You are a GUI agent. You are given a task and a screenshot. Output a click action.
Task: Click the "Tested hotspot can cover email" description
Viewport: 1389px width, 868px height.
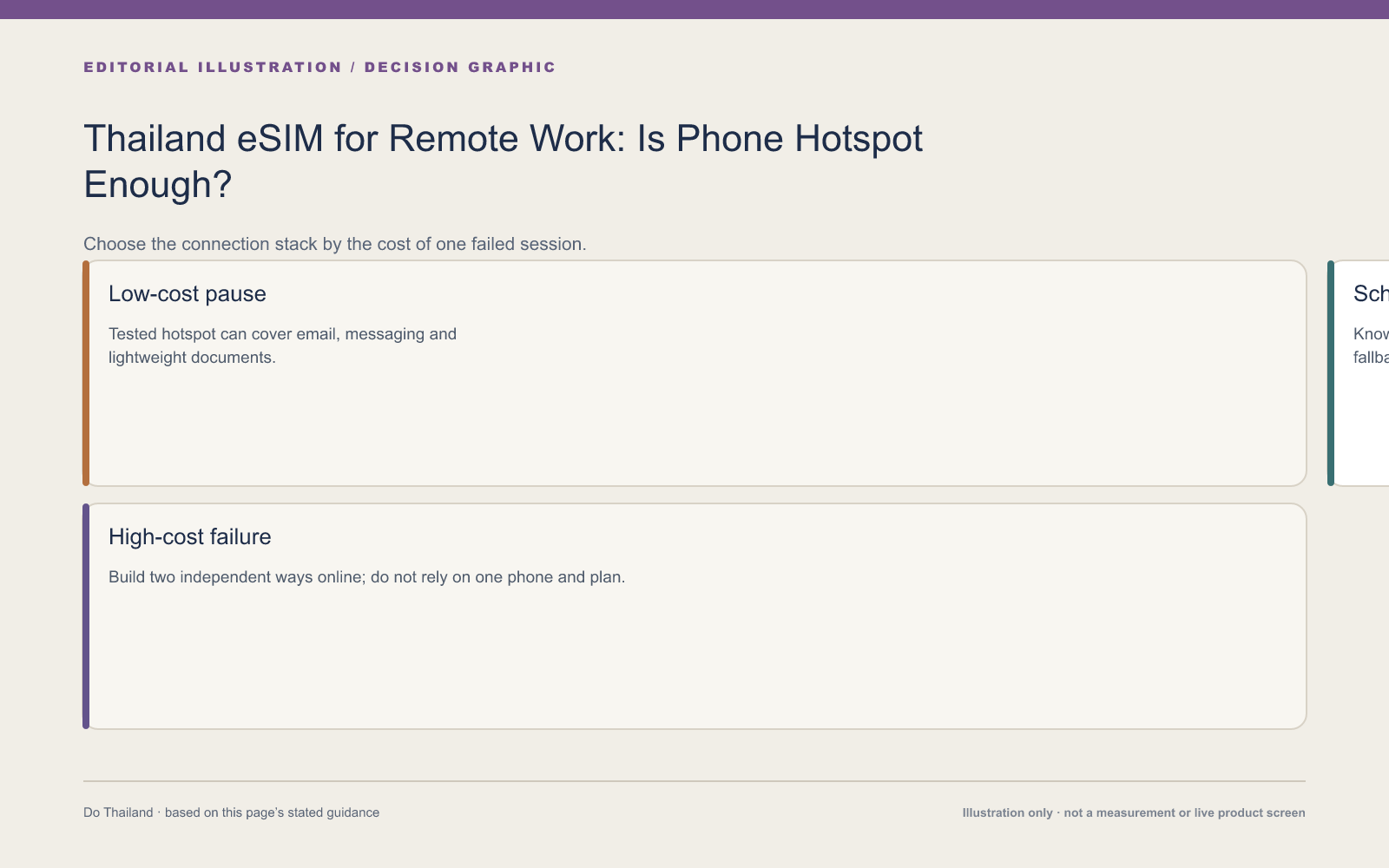pyautogui.click(x=282, y=345)
